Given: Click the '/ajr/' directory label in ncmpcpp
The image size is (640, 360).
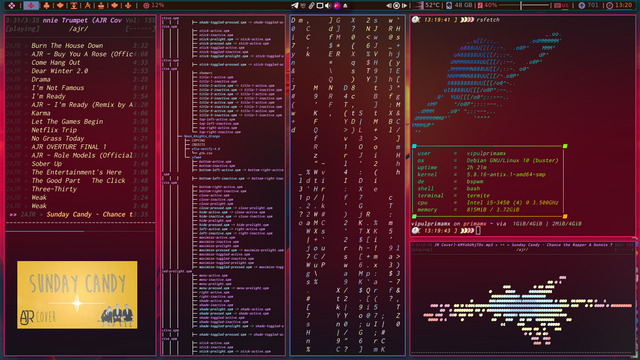Looking at the screenshot, I should click(78, 29).
